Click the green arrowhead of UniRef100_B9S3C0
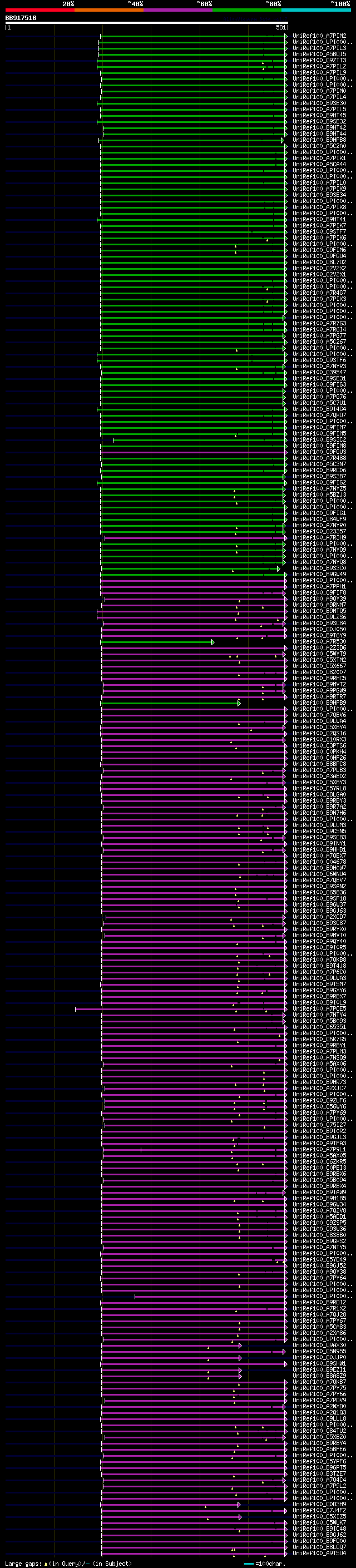This screenshot has height=1568, width=356. [279, 568]
